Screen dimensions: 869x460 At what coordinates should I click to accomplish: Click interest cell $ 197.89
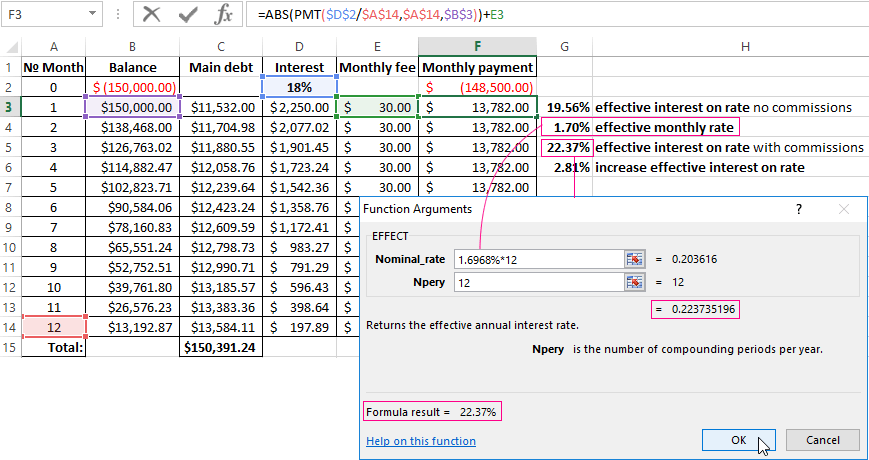click(x=299, y=327)
